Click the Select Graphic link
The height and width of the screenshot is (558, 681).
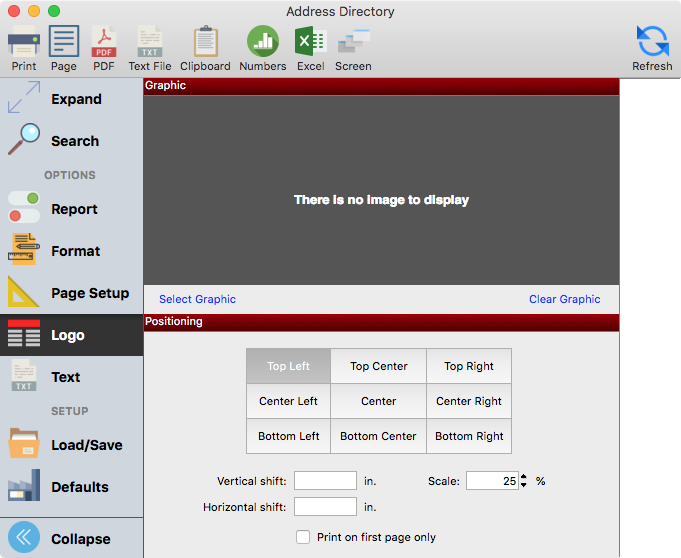pos(197,299)
